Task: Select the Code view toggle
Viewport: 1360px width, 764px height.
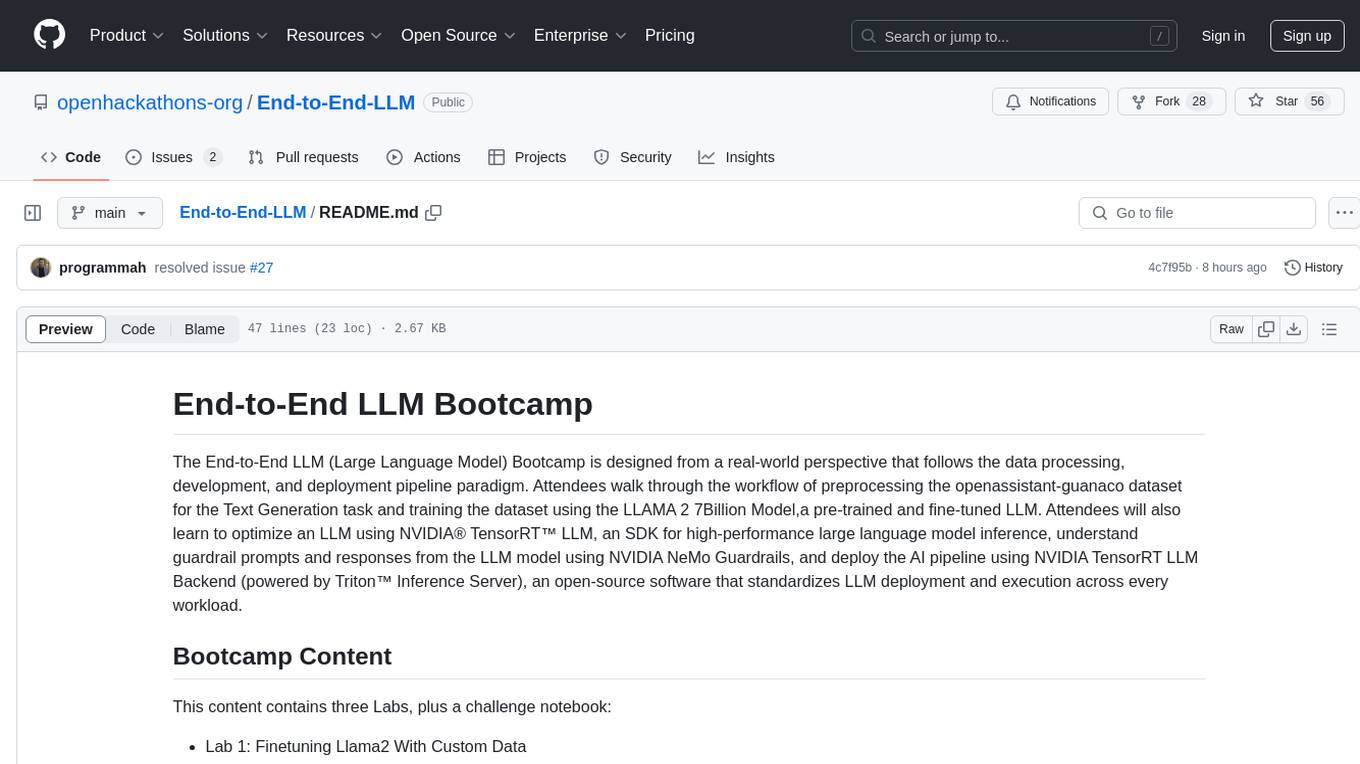Action: tap(138, 329)
